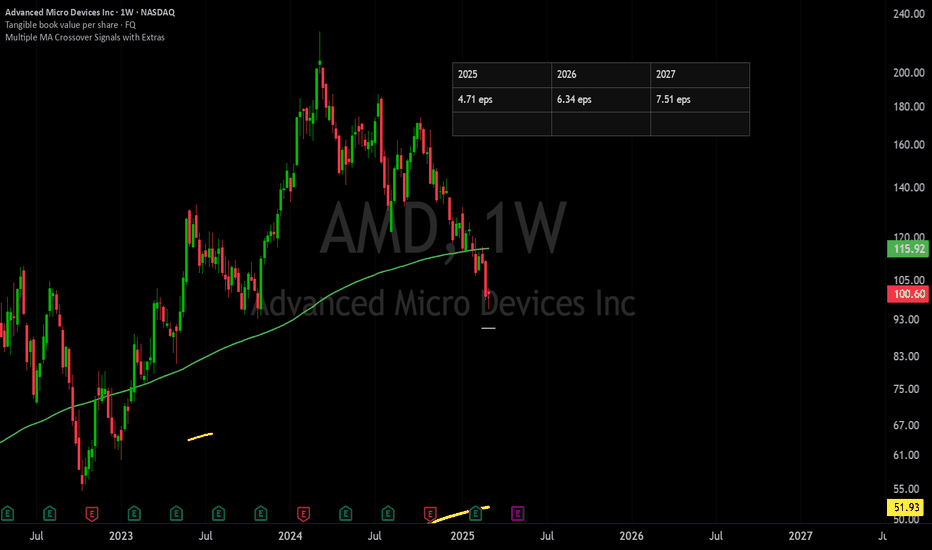Click the 2025 header cell in the table
Image resolution: width=932 pixels, height=550 pixels.
502,74
